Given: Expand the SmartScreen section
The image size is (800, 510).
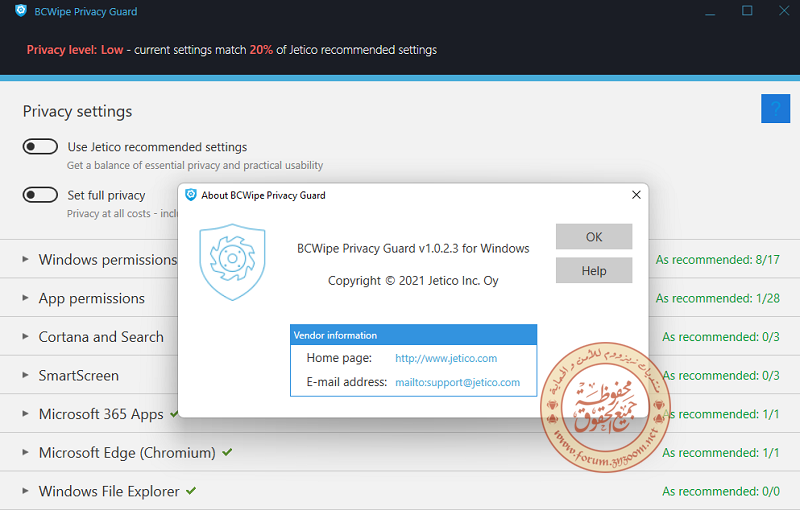Looking at the screenshot, I should point(25,375).
